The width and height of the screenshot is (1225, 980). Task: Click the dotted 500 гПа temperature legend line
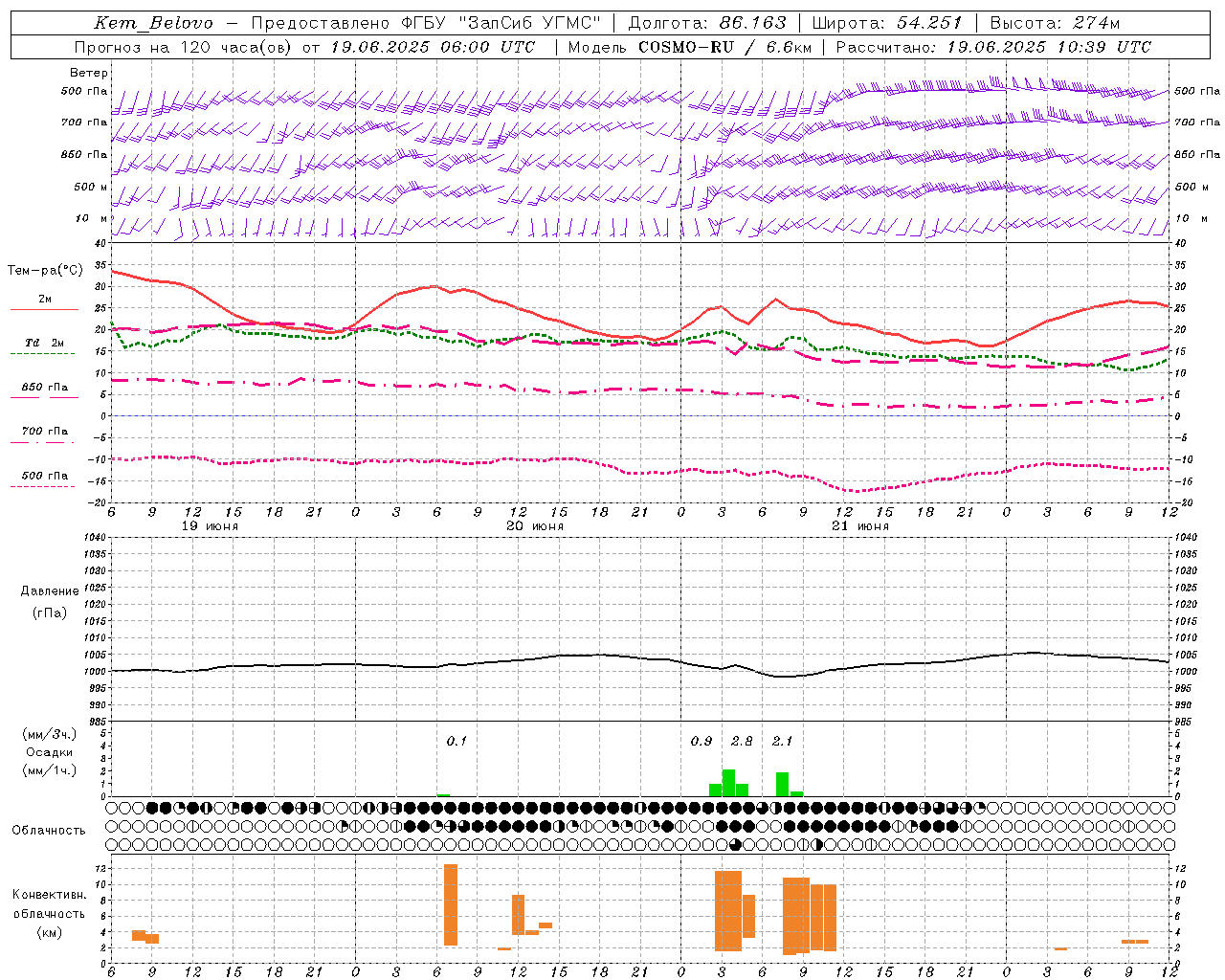(42, 486)
